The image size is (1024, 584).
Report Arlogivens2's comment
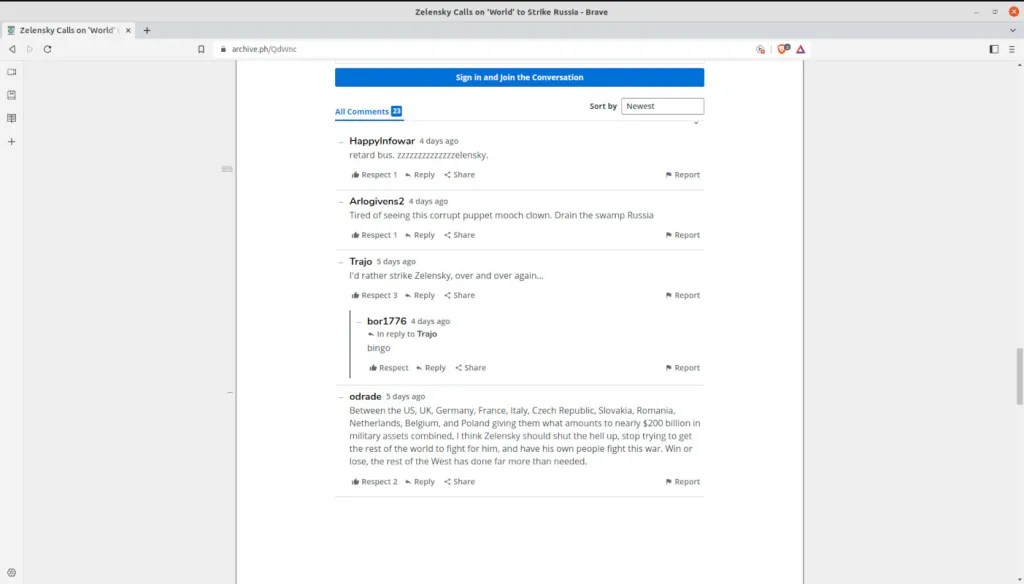pyautogui.click(x=682, y=236)
